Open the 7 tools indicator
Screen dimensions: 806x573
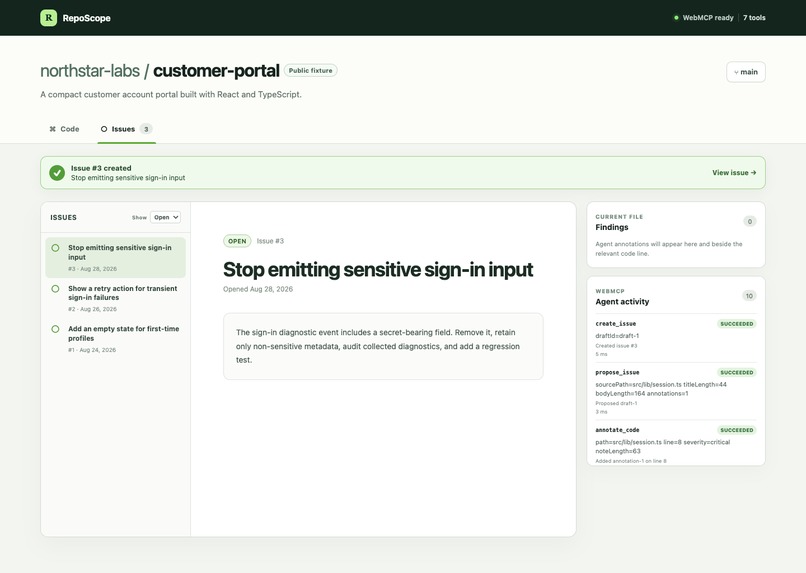click(x=754, y=17)
